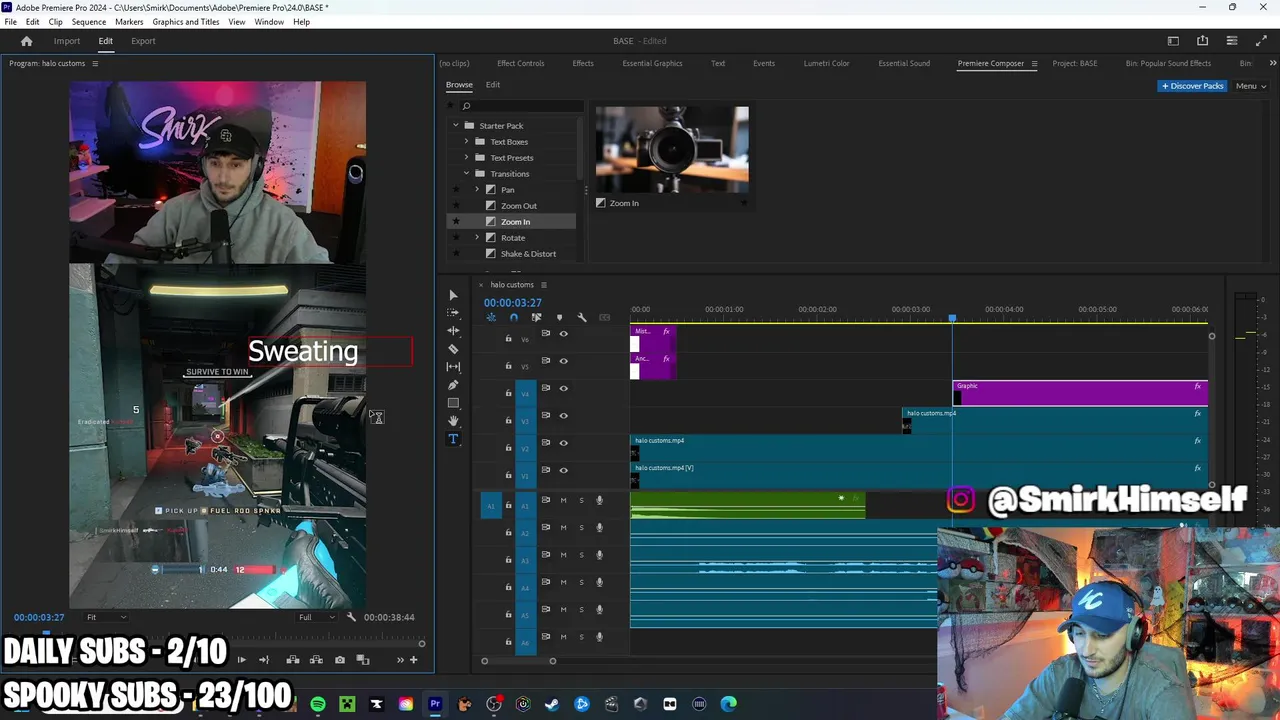The image size is (1280, 720).
Task: Open the Fit zoom level dropdown
Action: coord(106,617)
